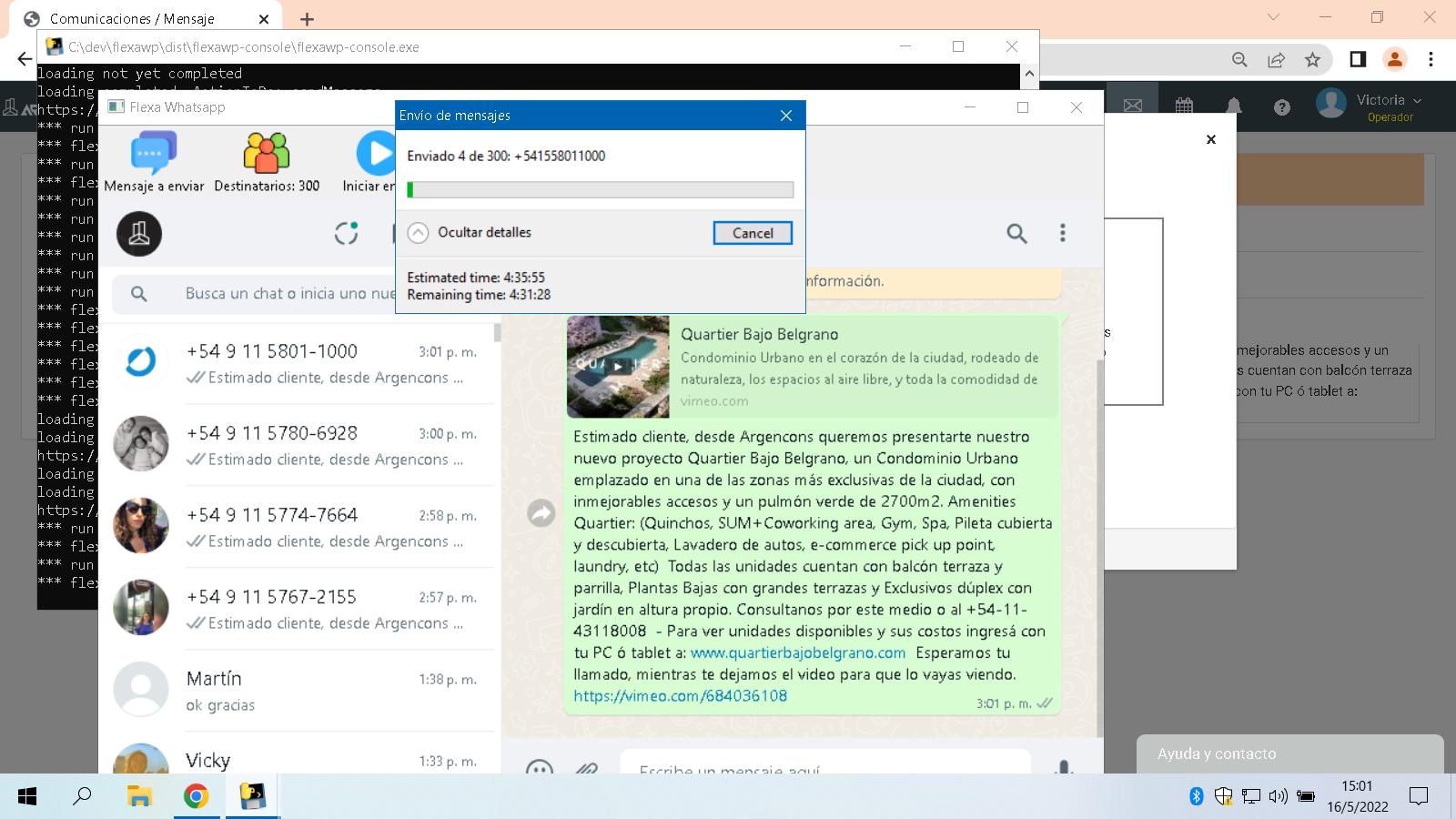The height and width of the screenshot is (819, 1456).
Task: Click the 'Ayuda y contacto' button
Action: click(x=1289, y=753)
